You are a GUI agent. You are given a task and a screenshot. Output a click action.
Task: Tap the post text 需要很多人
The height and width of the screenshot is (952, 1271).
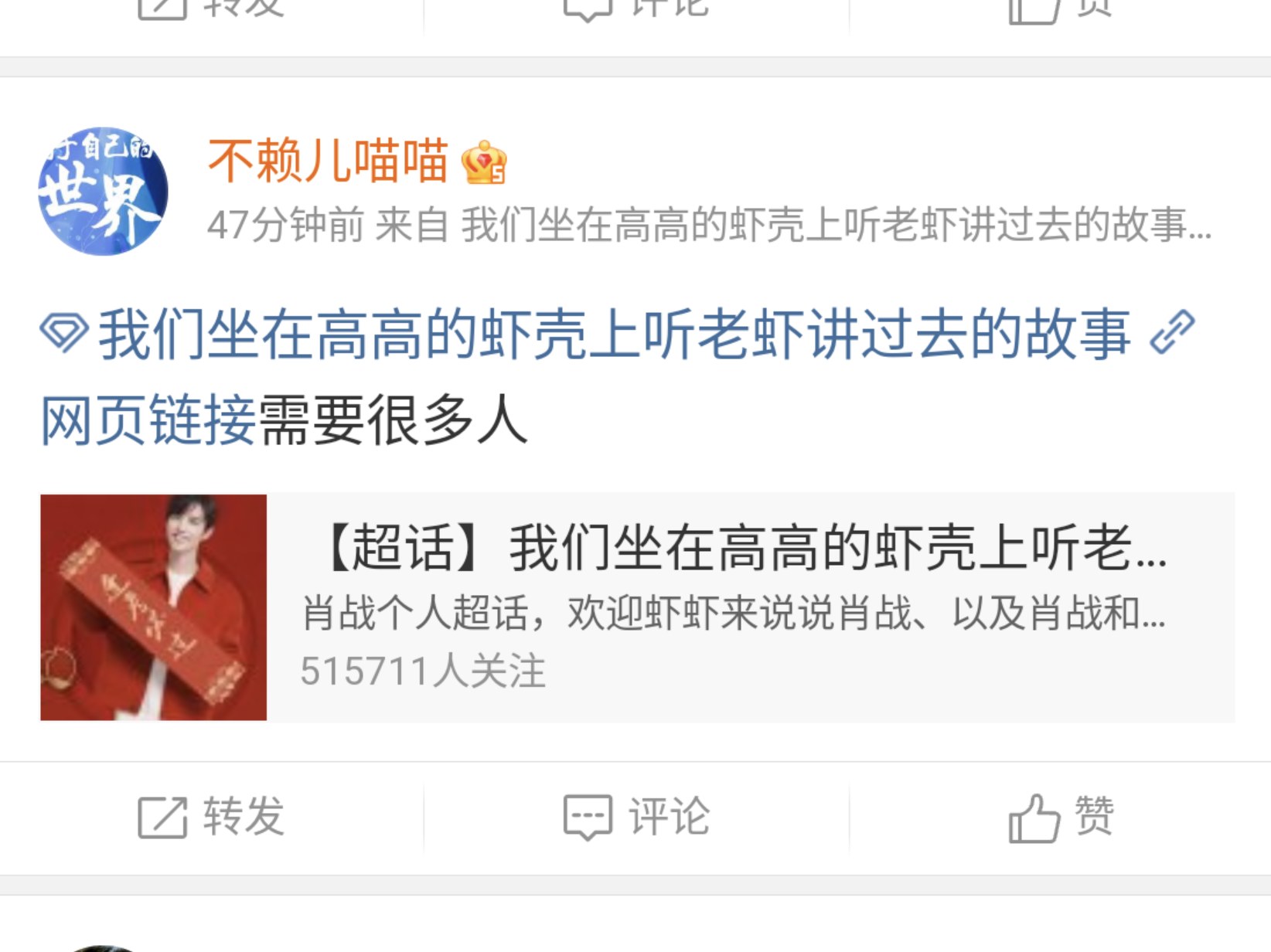coord(393,420)
